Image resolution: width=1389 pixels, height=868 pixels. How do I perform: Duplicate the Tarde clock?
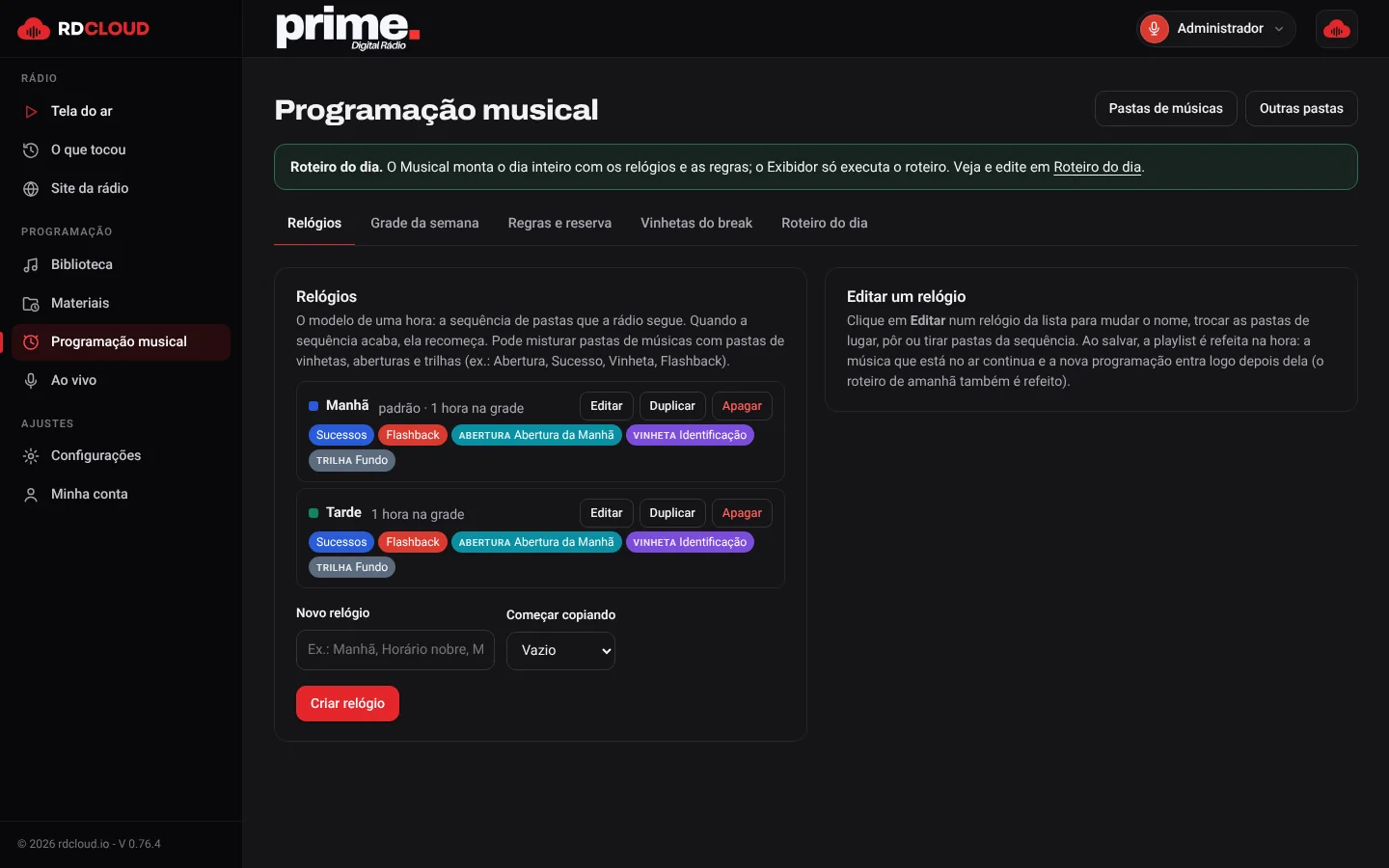[672, 513]
